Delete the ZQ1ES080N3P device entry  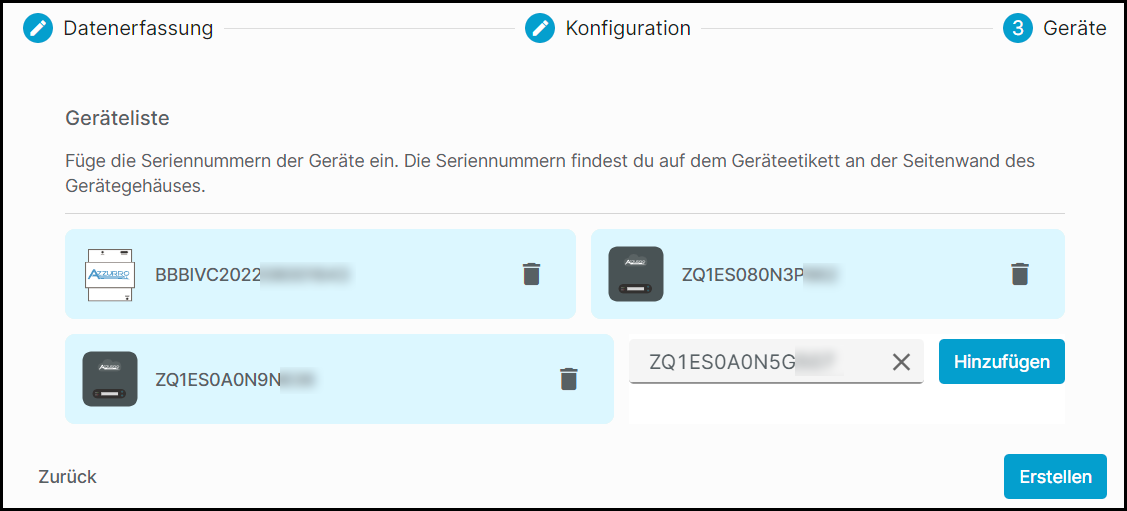point(1020,274)
